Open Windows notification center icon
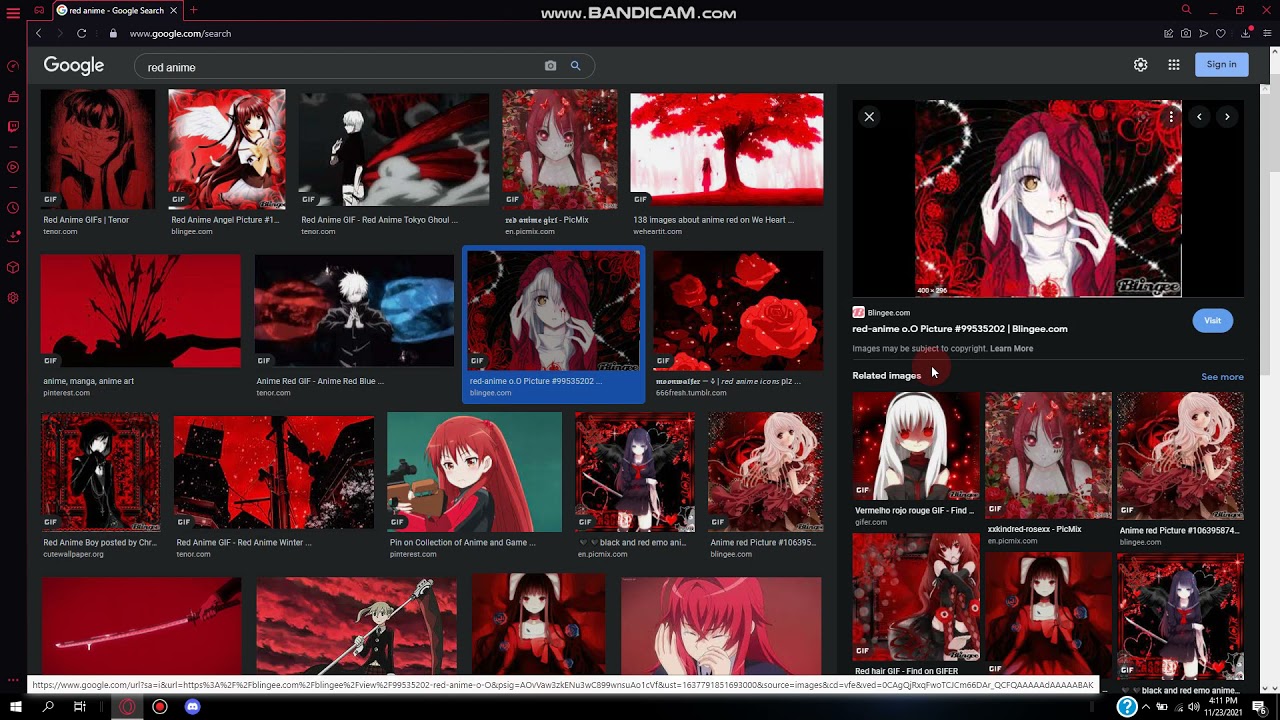The height and width of the screenshot is (720, 1280). [1260, 707]
